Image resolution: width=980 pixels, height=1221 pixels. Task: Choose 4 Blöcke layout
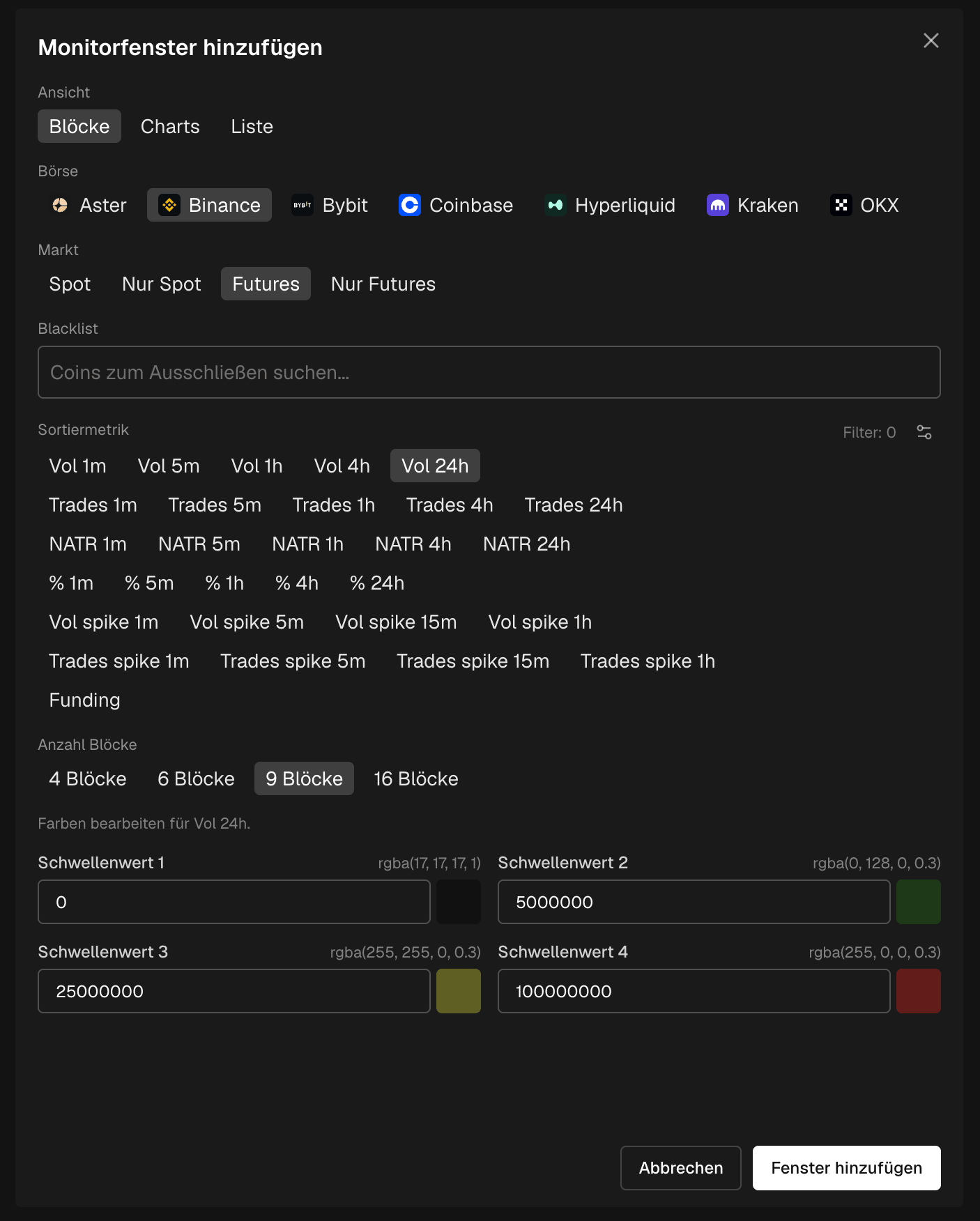(88, 778)
